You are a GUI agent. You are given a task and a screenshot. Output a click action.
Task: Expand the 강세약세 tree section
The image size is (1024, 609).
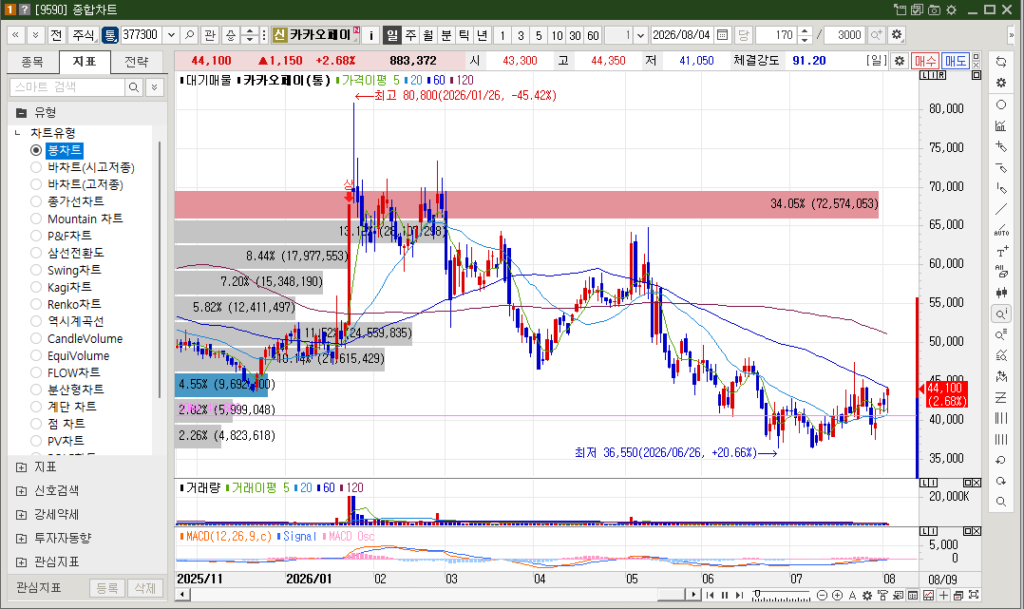coord(21,515)
